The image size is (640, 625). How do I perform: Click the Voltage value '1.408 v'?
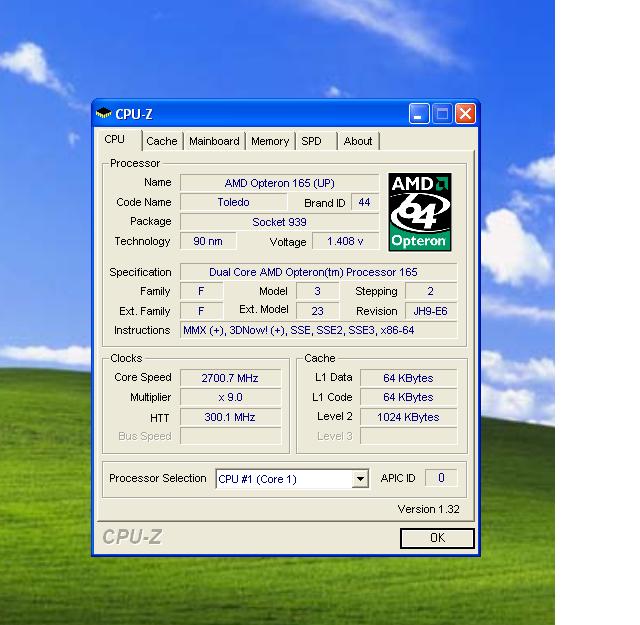345,241
